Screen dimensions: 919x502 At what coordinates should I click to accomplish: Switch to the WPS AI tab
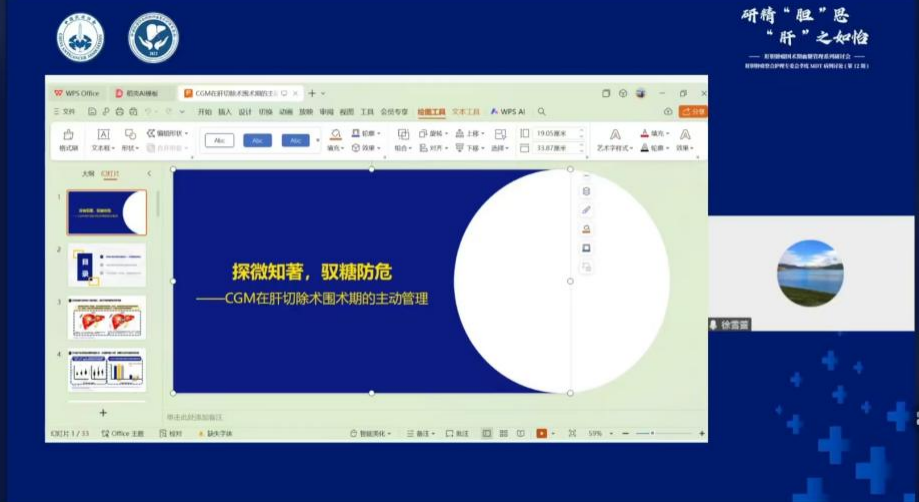click(x=508, y=111)
